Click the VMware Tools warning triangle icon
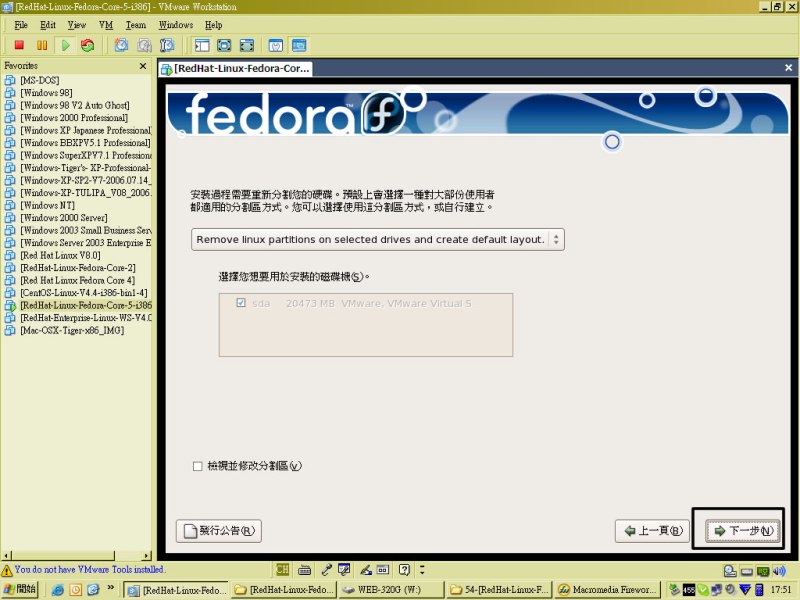800x600 pixels. tap(6, 570)
